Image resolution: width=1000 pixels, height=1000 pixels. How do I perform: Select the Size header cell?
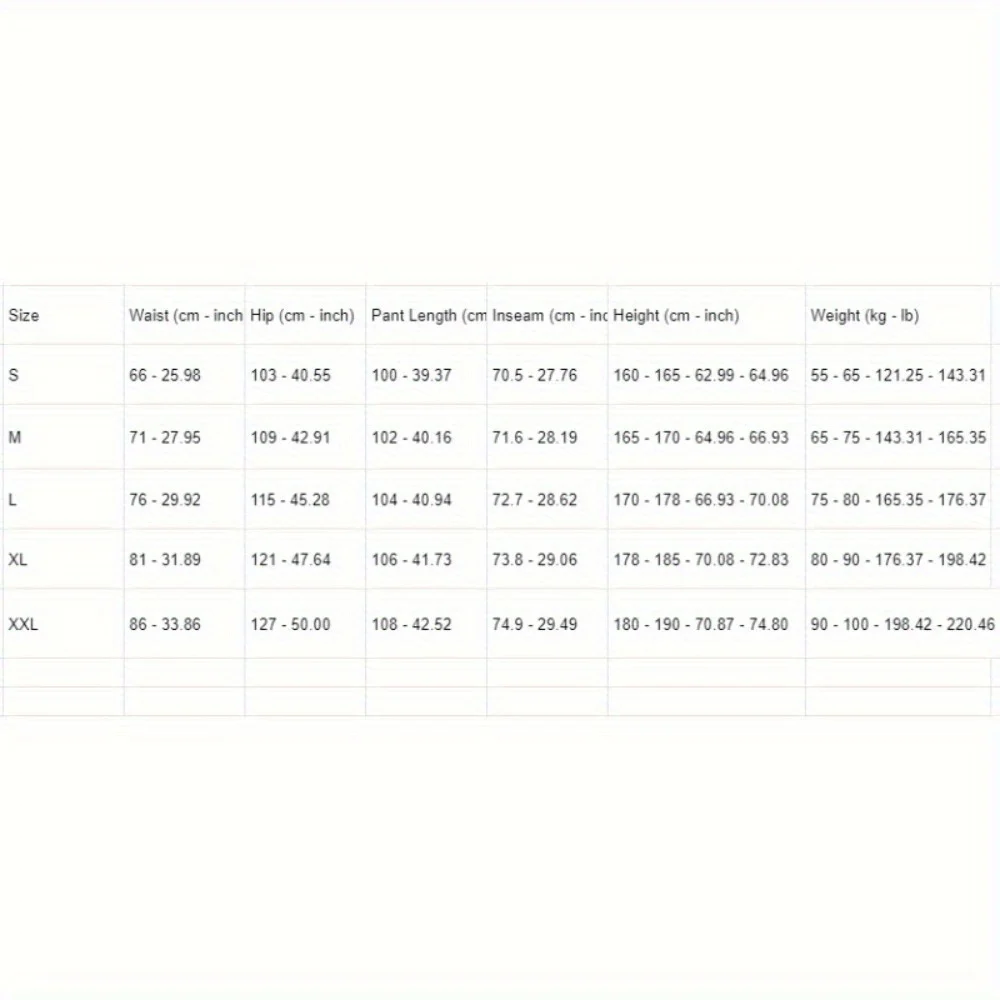[x=63, y=315]
